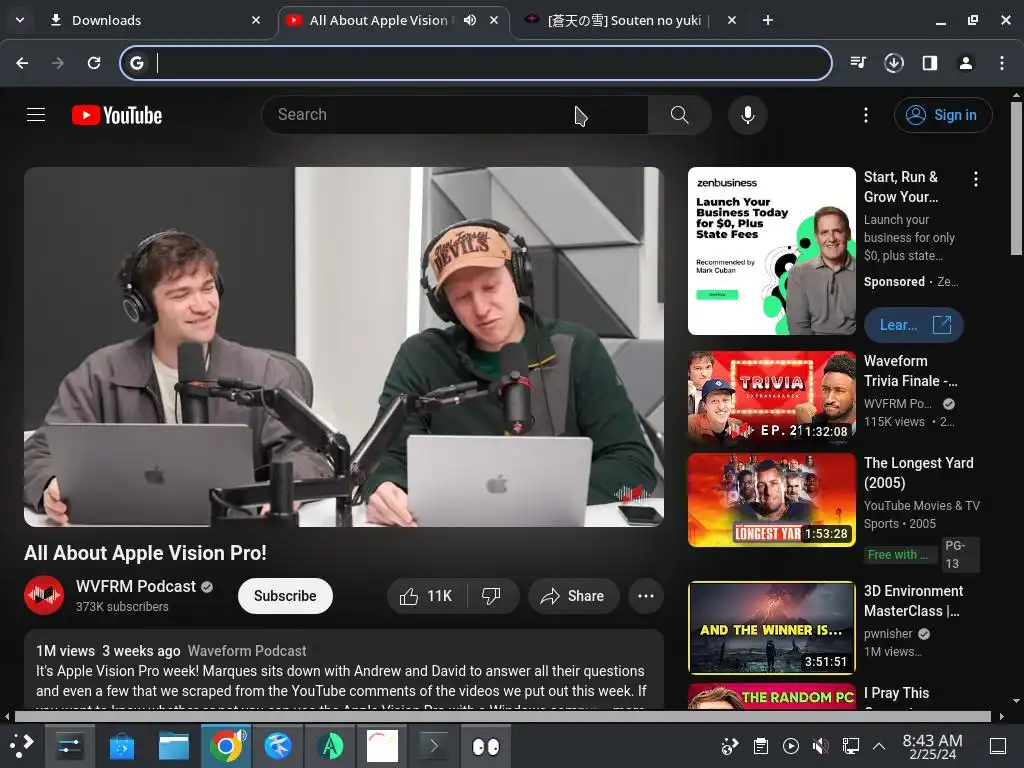Go back in browser history

[x=22, y=63]
